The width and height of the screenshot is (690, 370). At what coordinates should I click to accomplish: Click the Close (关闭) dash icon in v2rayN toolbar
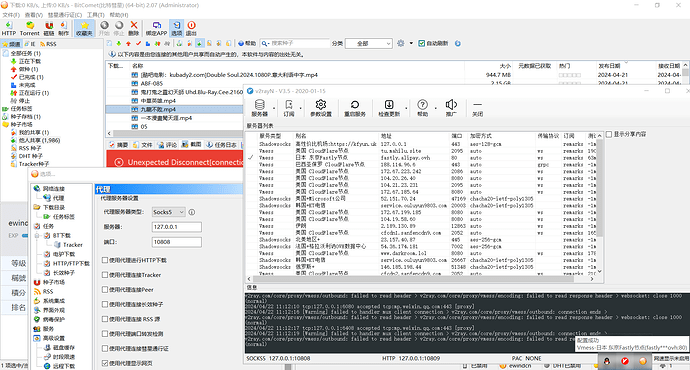477,108
